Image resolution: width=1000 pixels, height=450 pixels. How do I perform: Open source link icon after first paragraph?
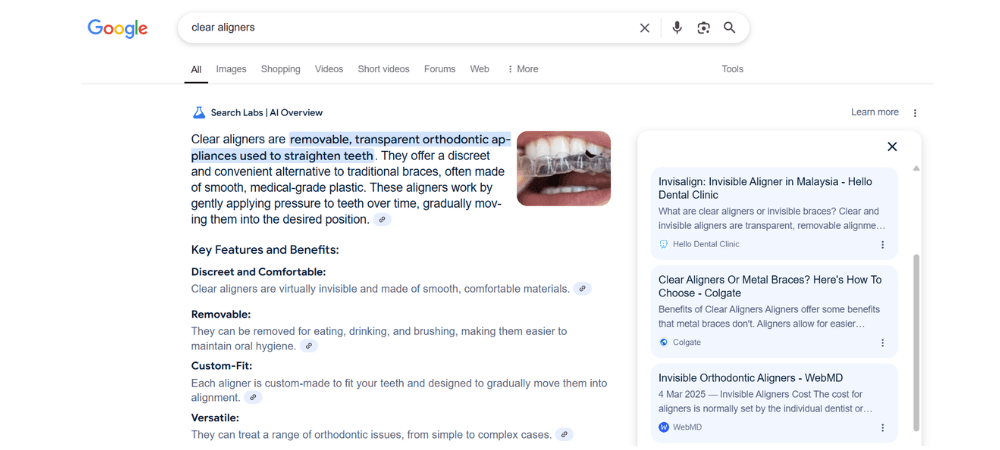(382, 219)
